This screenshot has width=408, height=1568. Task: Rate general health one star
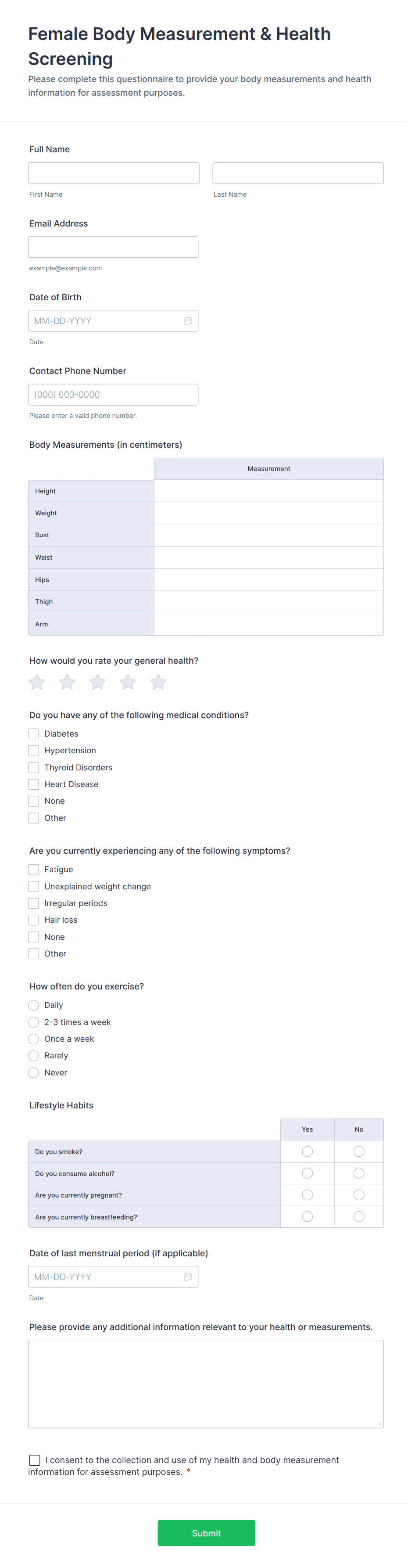click(37, 682)
